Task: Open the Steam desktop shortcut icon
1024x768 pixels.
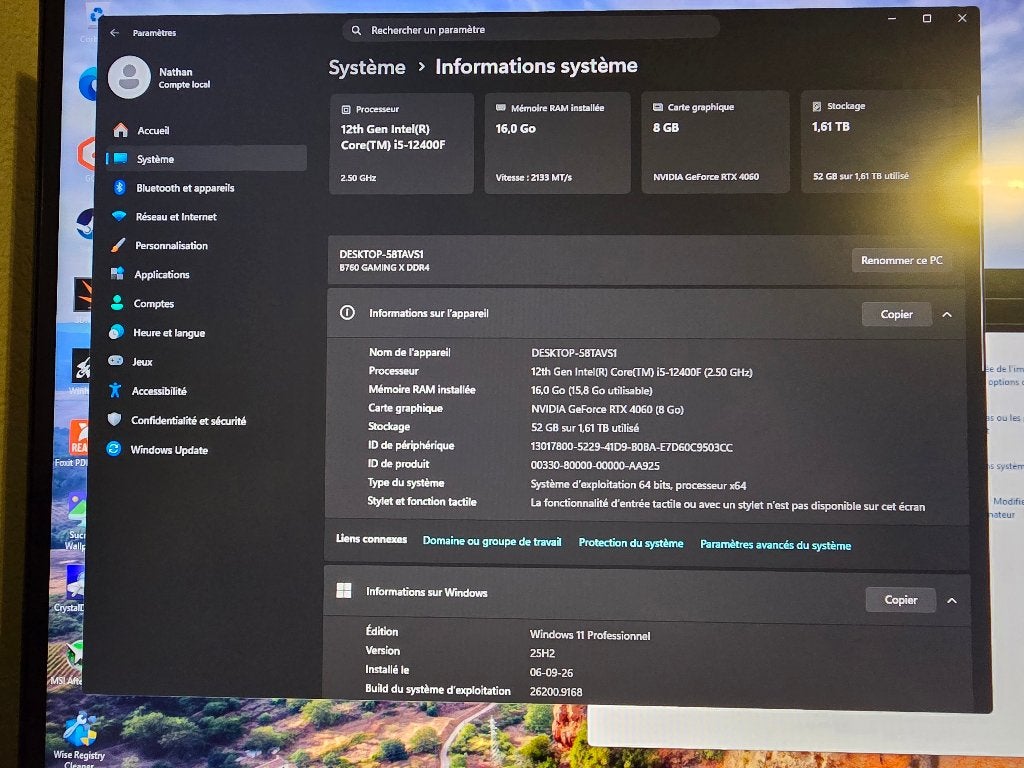Action: 86,223
